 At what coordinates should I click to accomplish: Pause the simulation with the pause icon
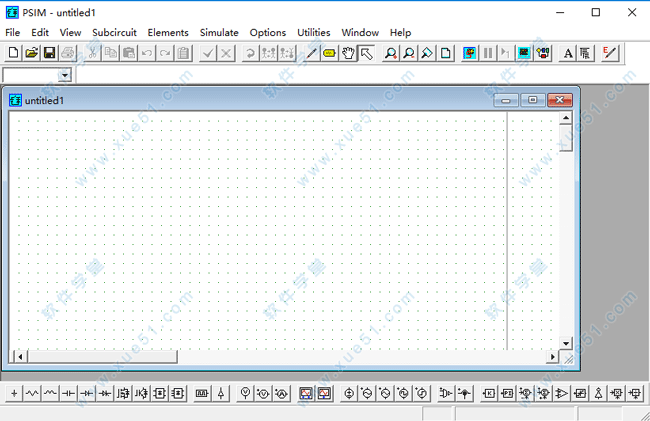click(488, 53)
